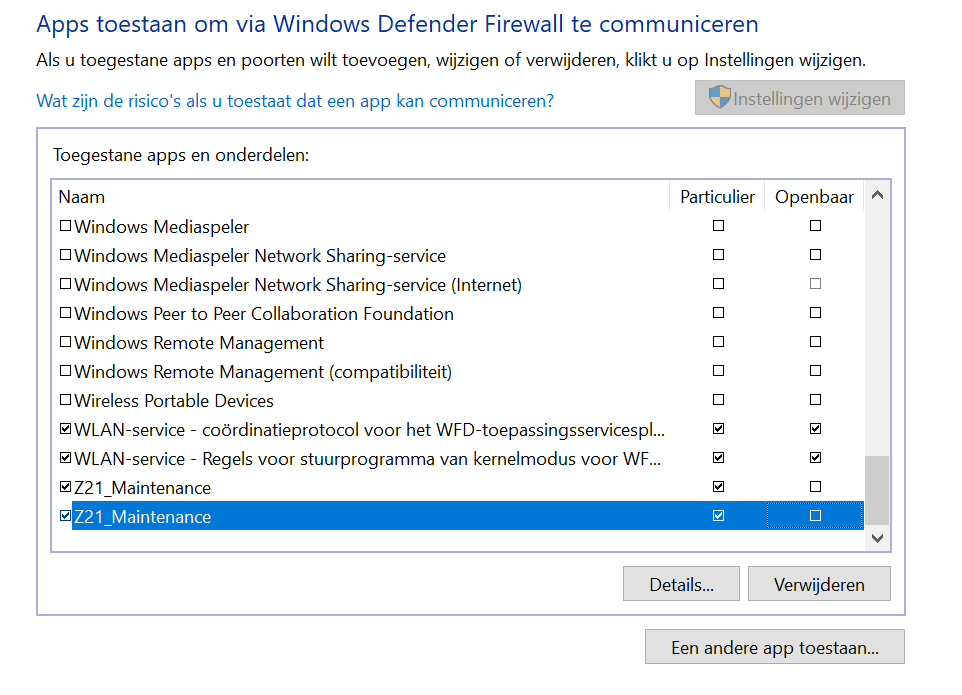Viewport: 962px width, 695px height.
Task: Uncheck Particulier for first Z21_Maintenance entry
Action: pyautogui.click(x=718, y=487)
